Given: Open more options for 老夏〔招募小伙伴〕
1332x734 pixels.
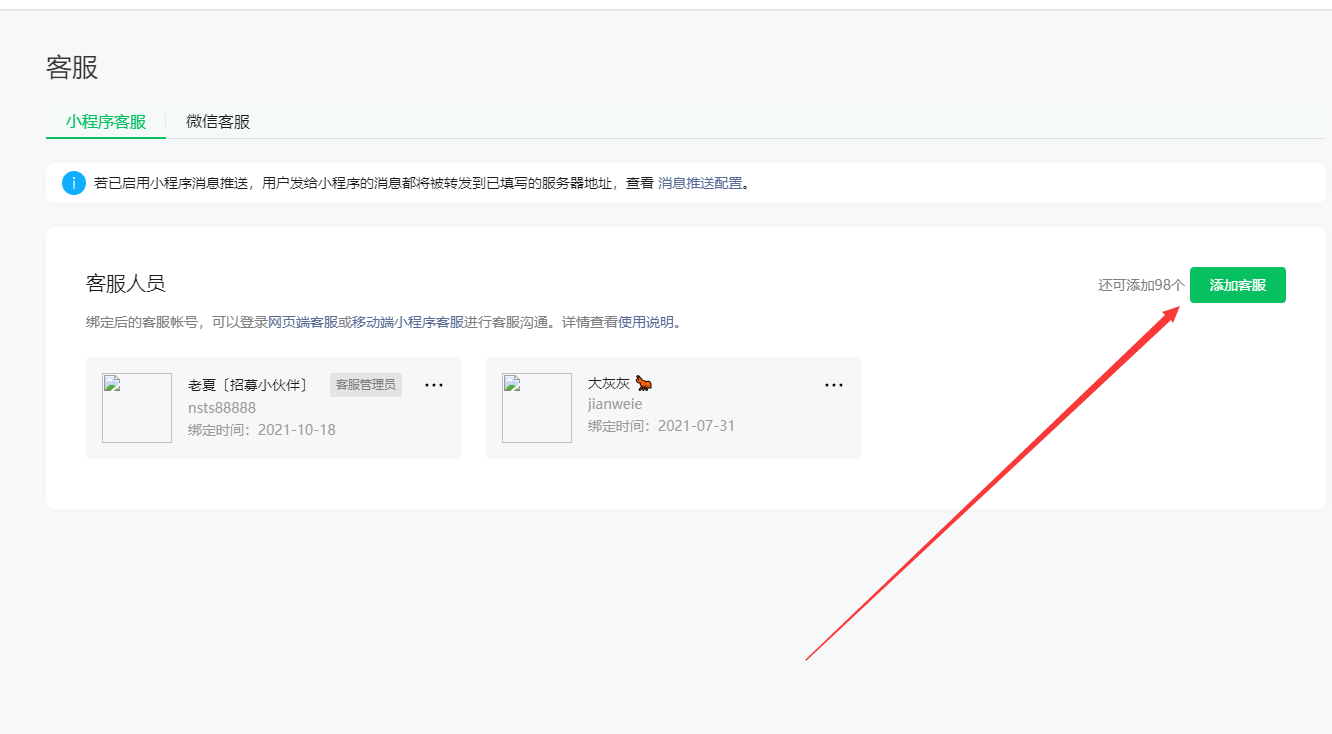Looking at the screenshot, I should [434, 385].
